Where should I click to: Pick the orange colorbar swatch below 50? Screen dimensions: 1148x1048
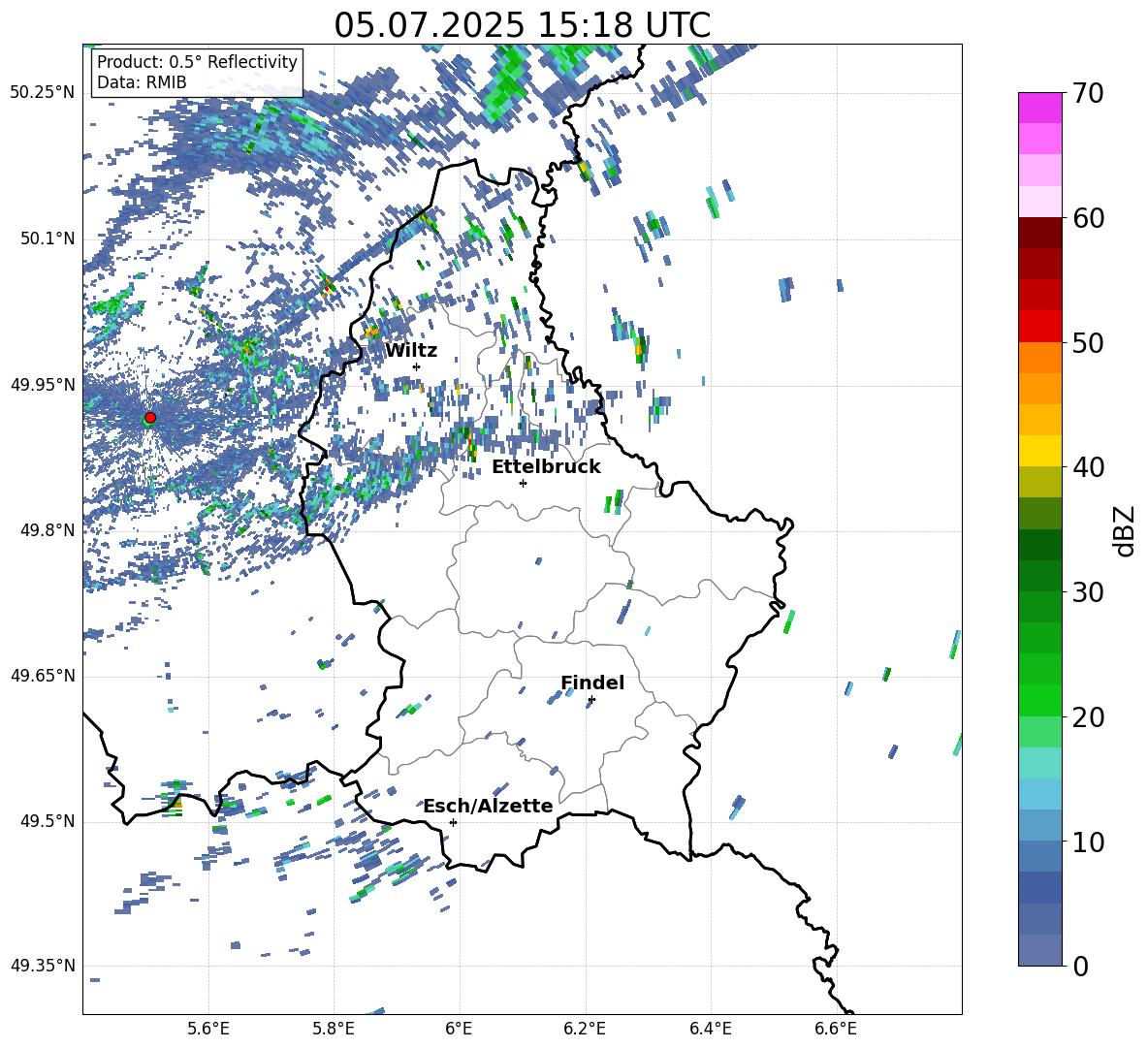point(1040,358)
